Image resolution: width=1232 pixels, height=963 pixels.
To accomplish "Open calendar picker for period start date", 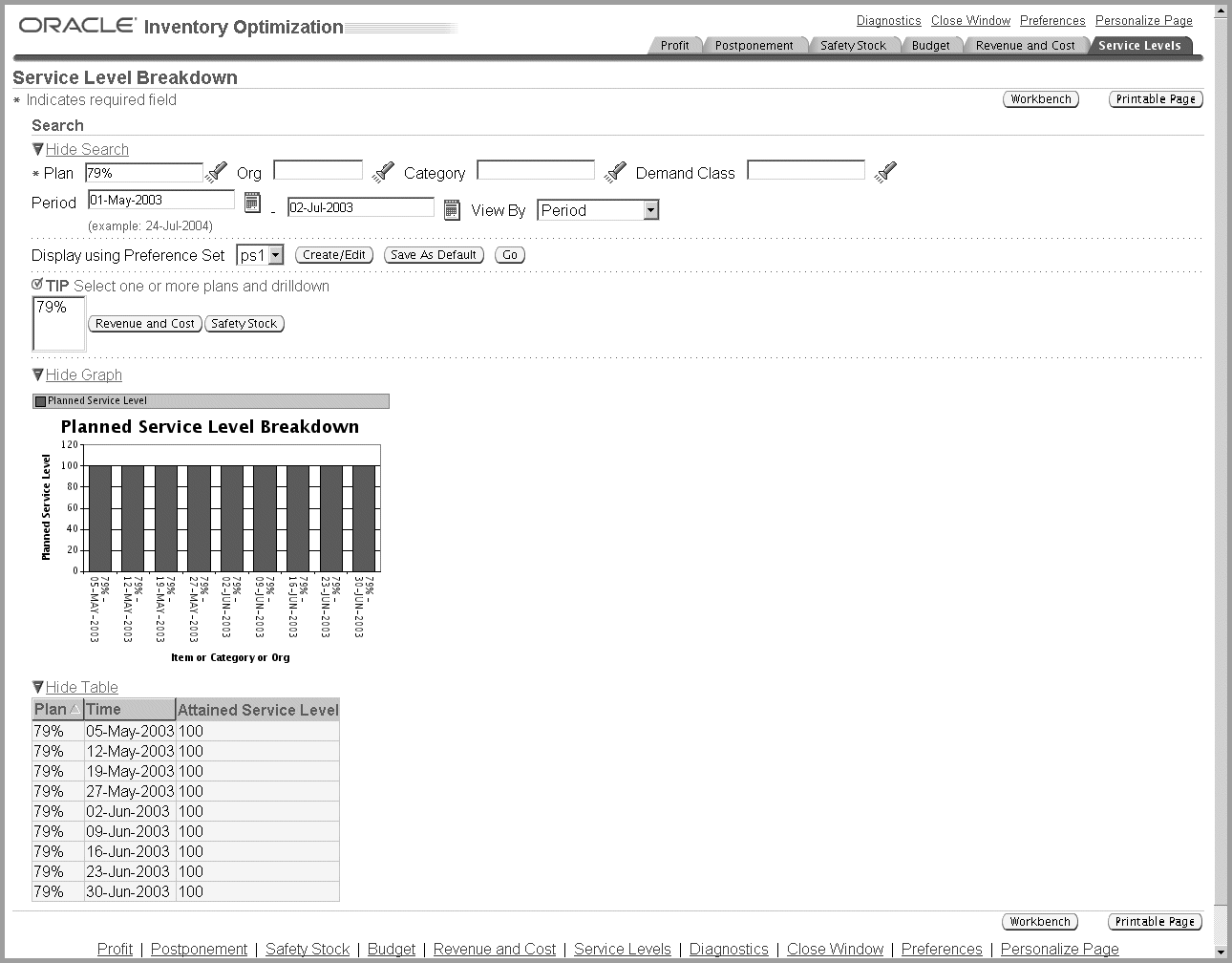I will [x=252, y=202].
